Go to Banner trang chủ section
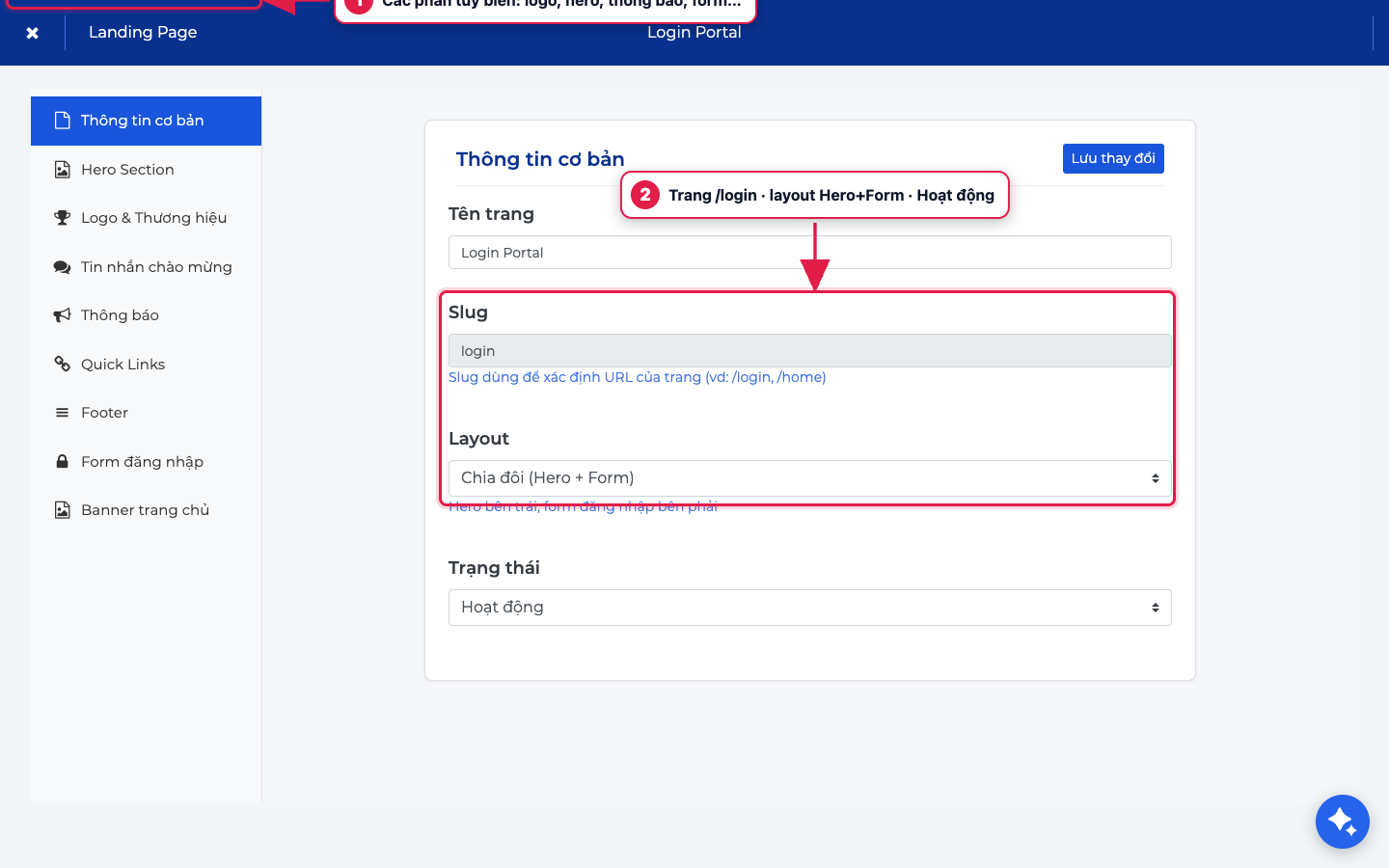The width and height of the screenshot is (1389, 868). click(x=146, y=510)
